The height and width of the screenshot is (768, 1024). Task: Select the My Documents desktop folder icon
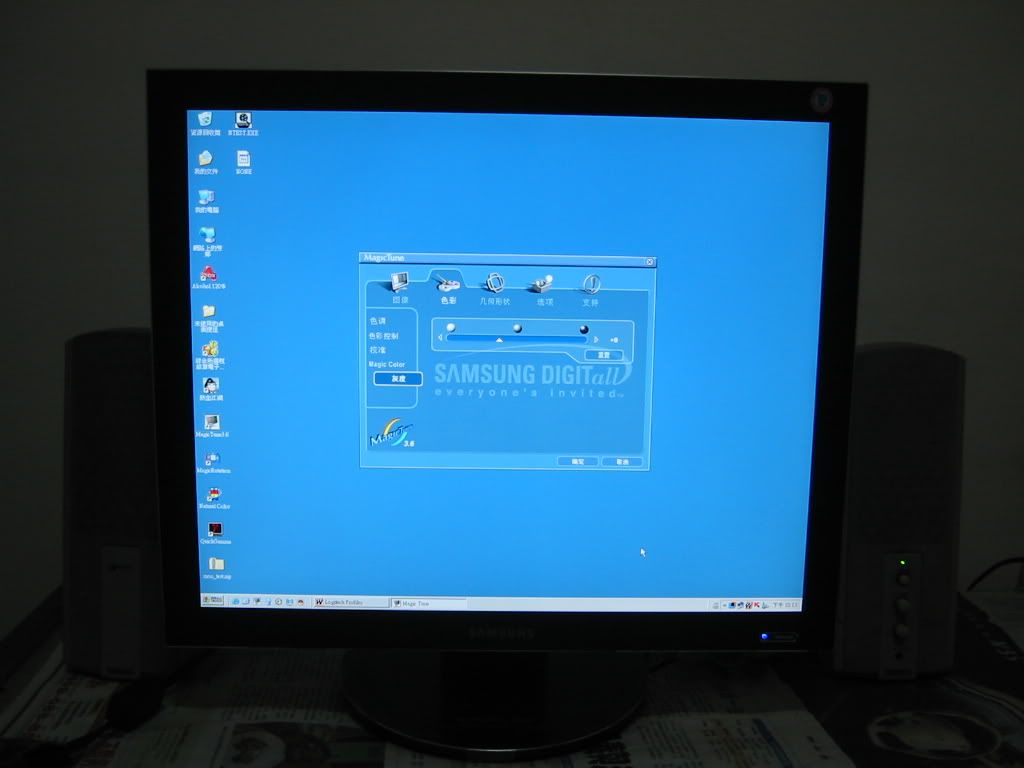tap(206, 162)
